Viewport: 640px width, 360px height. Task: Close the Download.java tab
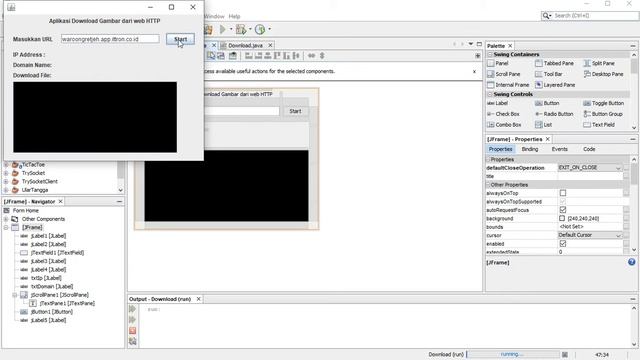pyautogui.click(x=270, y=45)
